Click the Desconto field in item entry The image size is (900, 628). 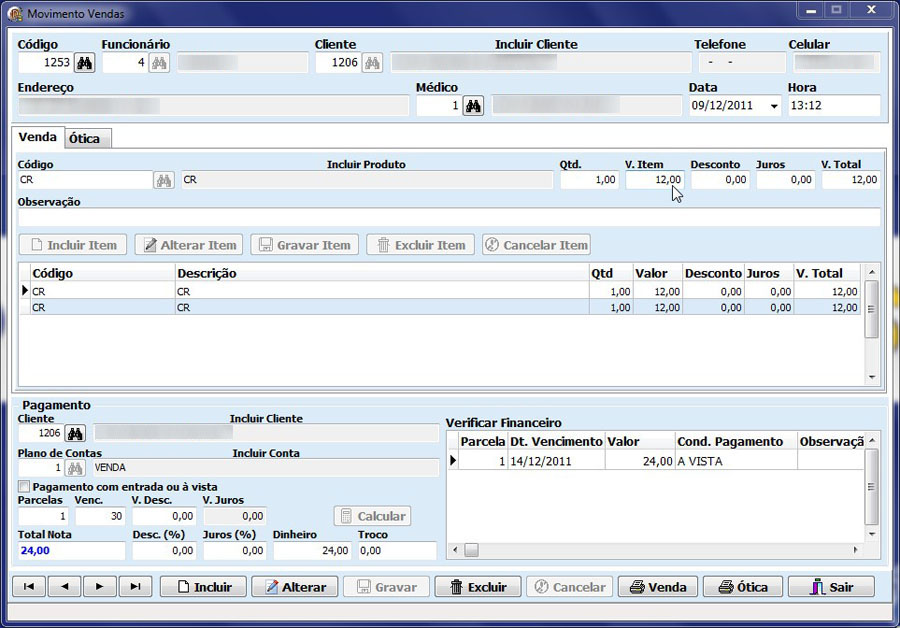pyautogui.click(x=720, y=180)
